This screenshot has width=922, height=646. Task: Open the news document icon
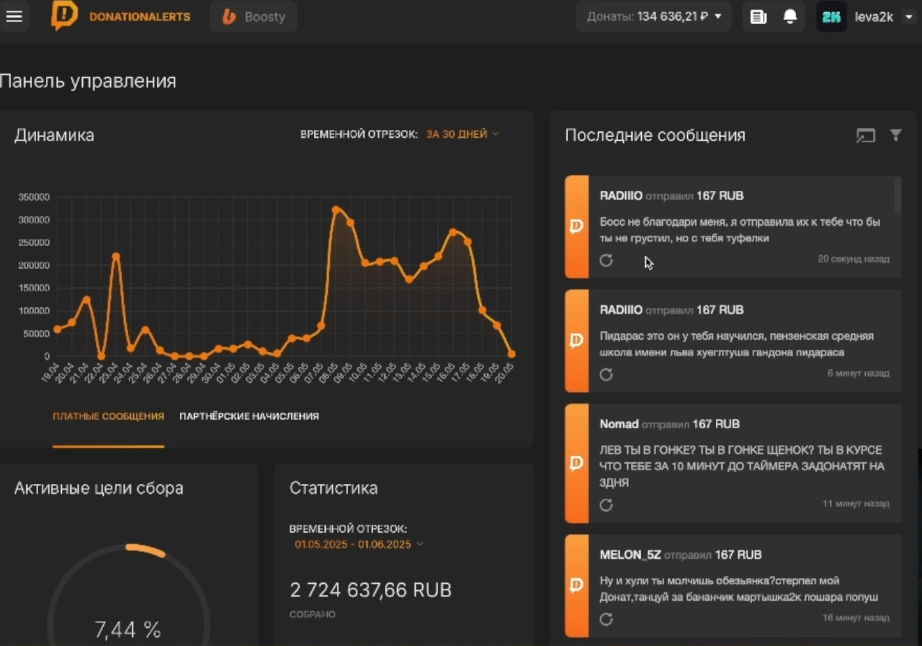coord(758,16)
